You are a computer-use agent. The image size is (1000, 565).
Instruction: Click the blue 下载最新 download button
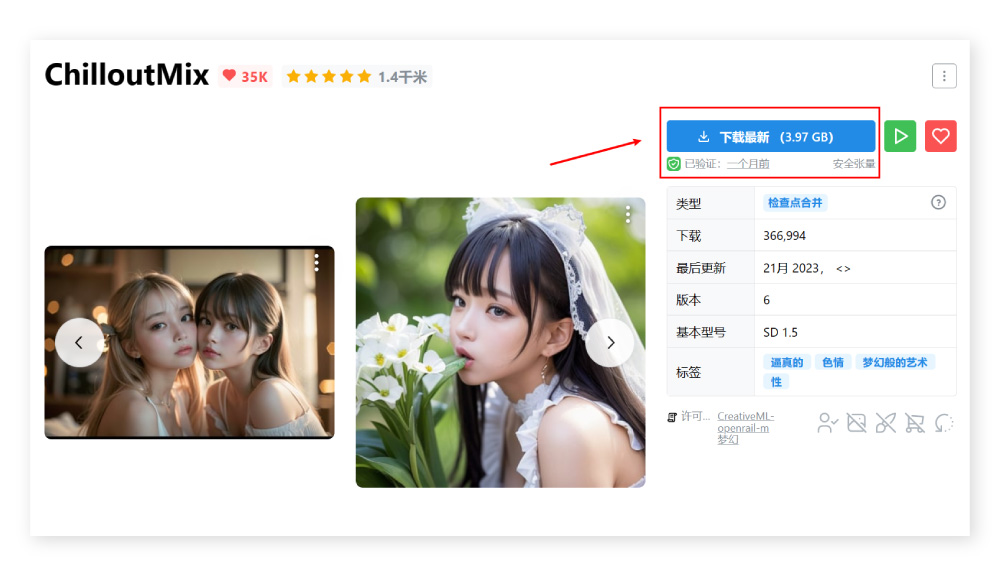[770, 137]
